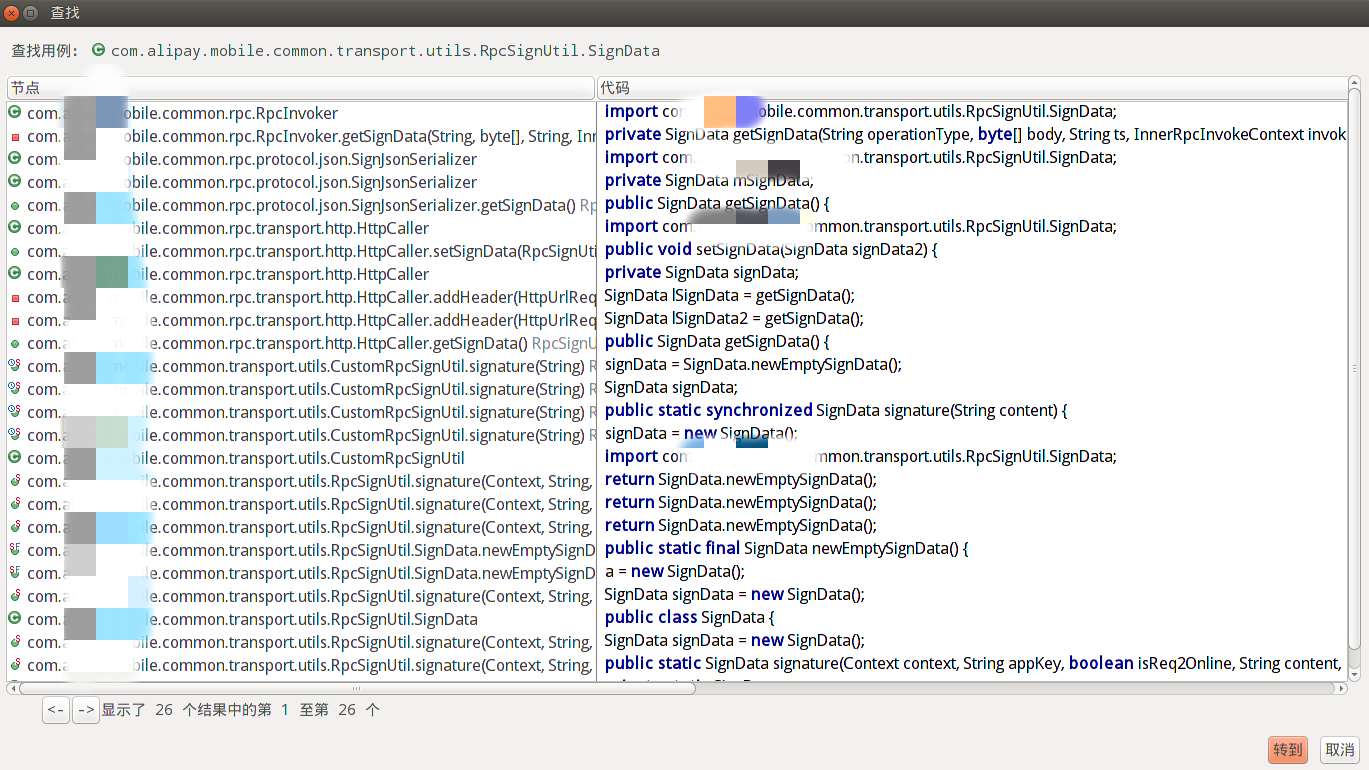Click the 转到 button

(x=1288, y=749)
